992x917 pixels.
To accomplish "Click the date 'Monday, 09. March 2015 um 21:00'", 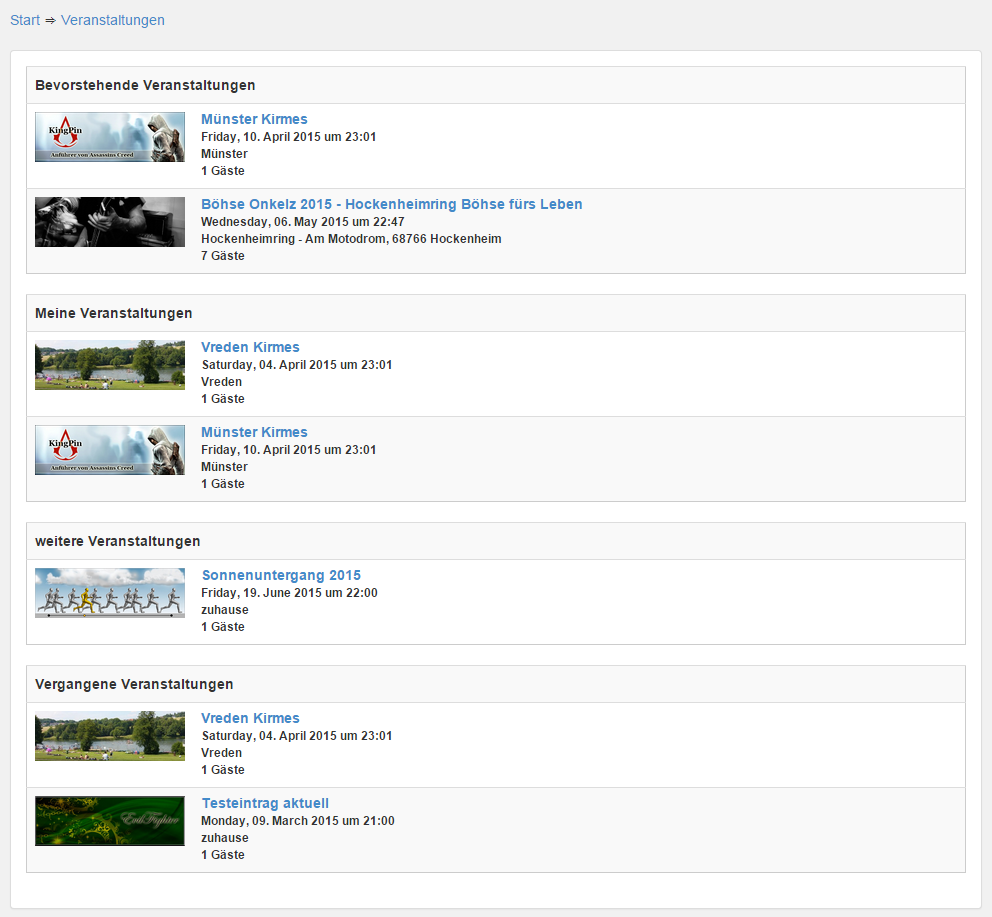I will tap(298, 821).
